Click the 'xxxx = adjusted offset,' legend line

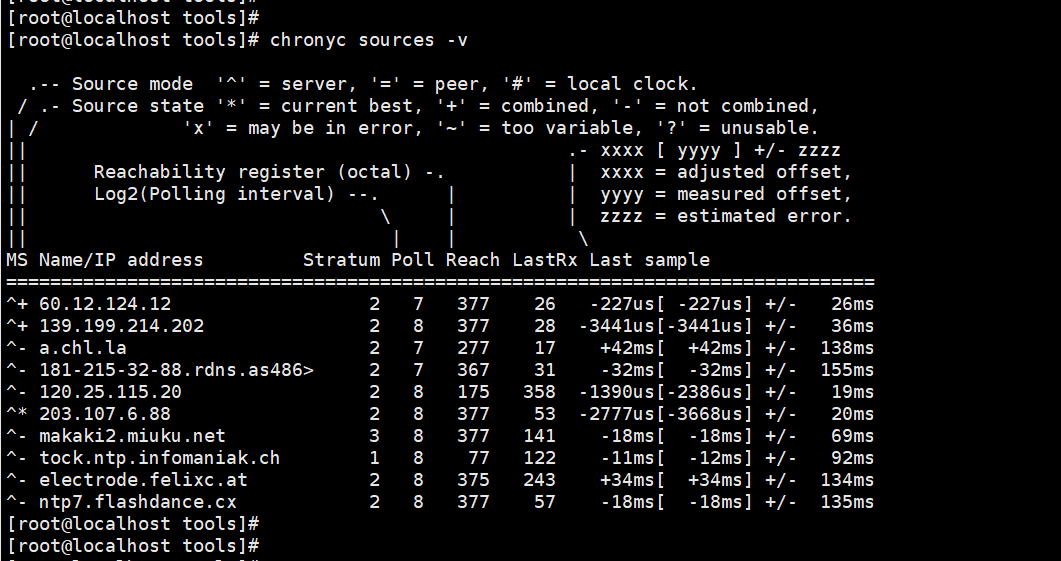(726, 172)
